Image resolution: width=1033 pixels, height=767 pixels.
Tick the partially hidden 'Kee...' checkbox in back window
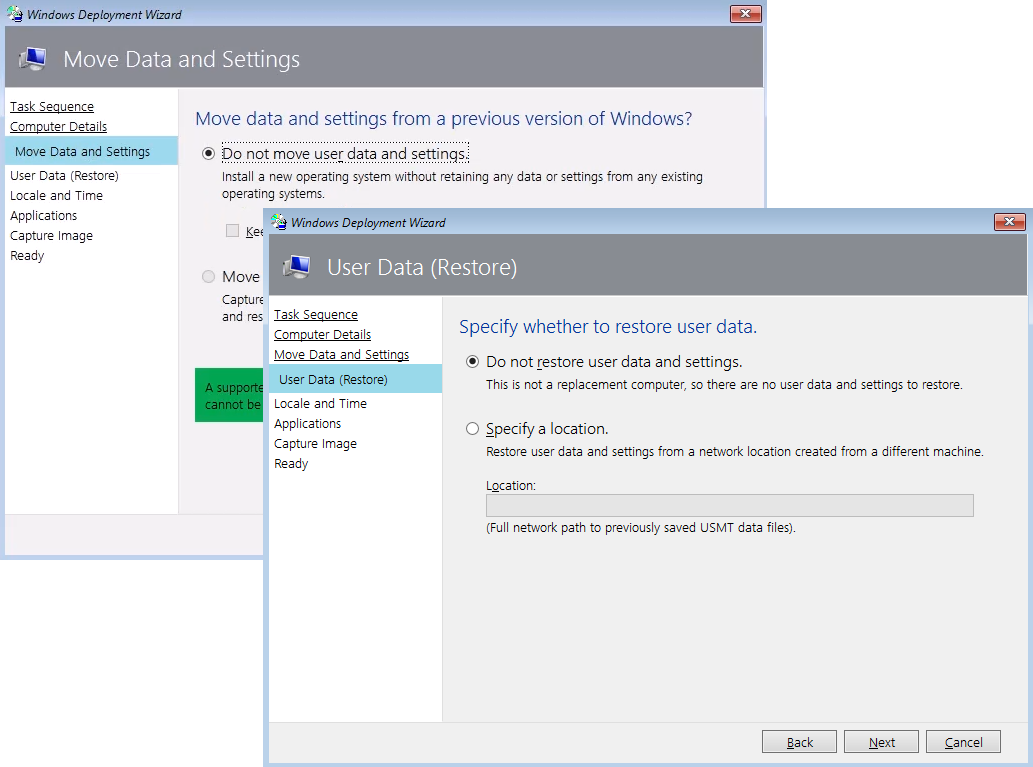(232, 231)
